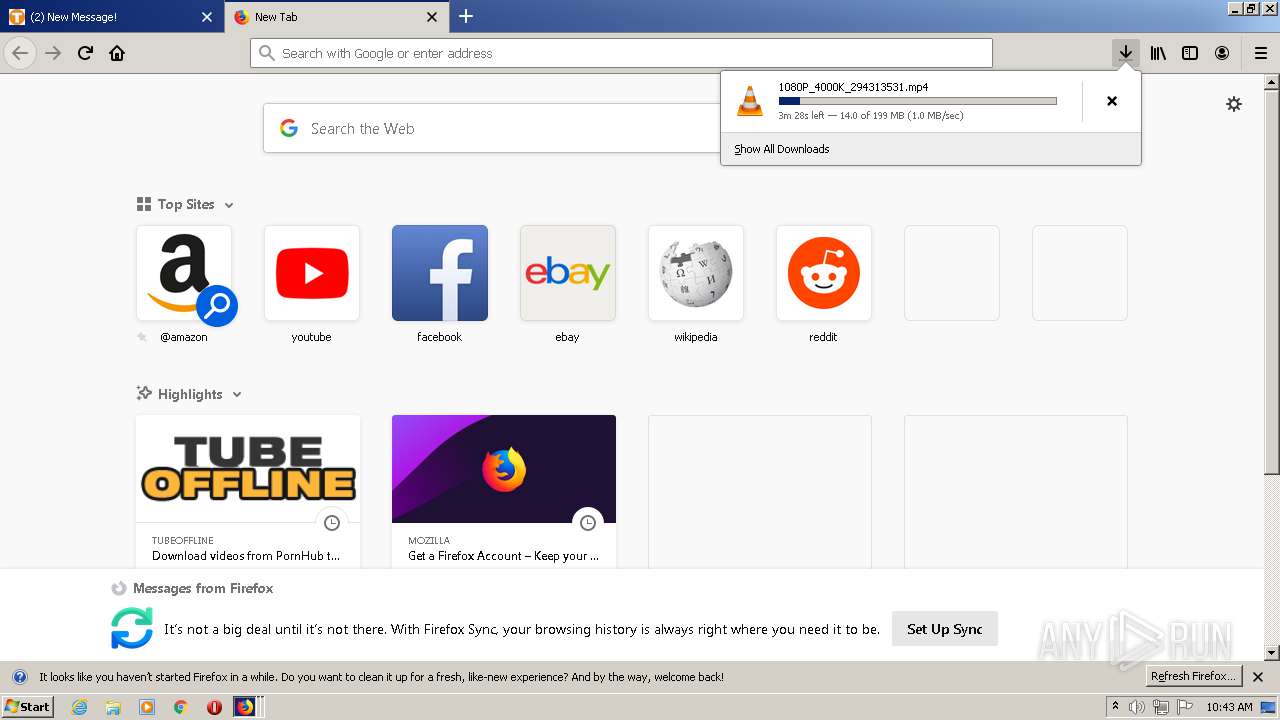This screenshot has width=1280, height=720.
Task: Click the vertical page scrollbar
Action: 1272,366
